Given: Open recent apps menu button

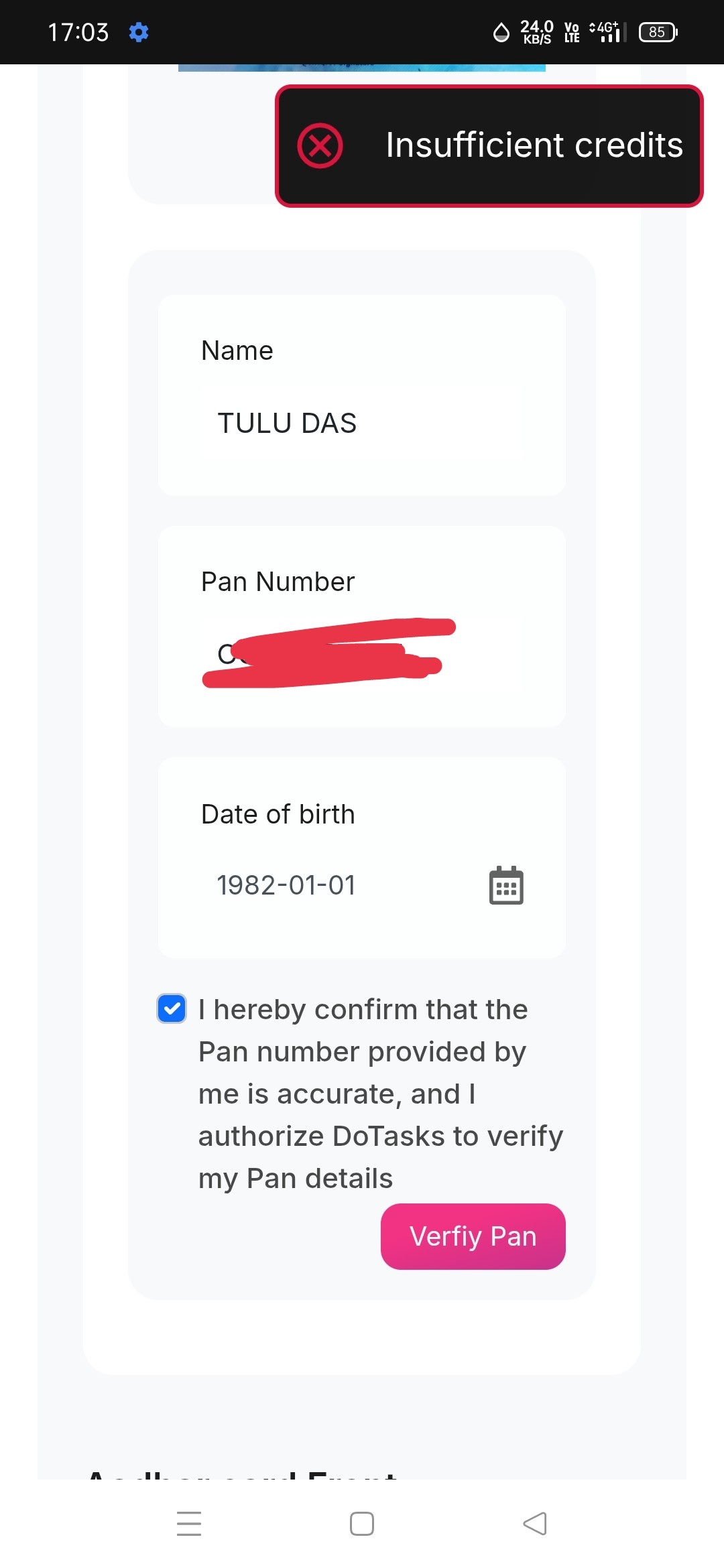Looking at the screenshot, I should click(x=189, y=1523).
